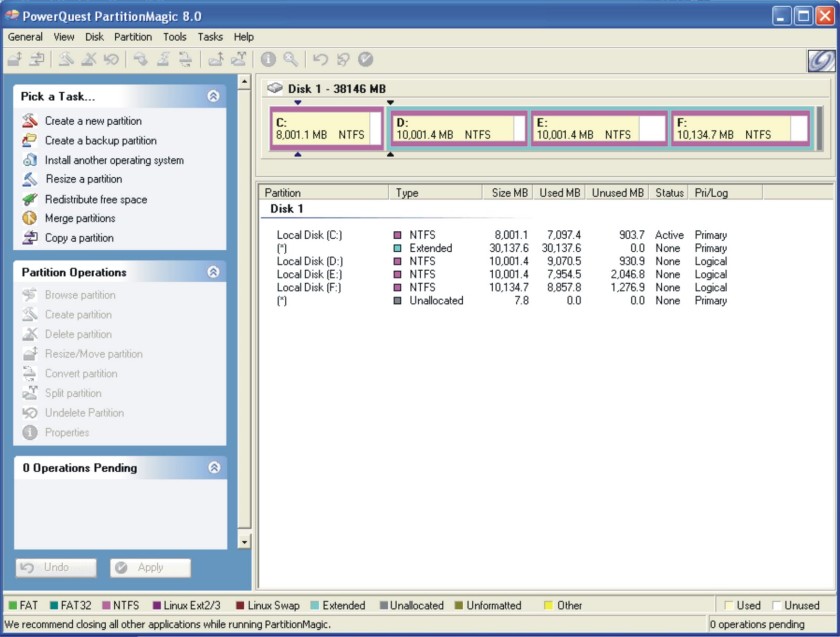The image size is (840, 637).
Task: Click the Disk 1 drive icon
Action: (x=275, y=88)
